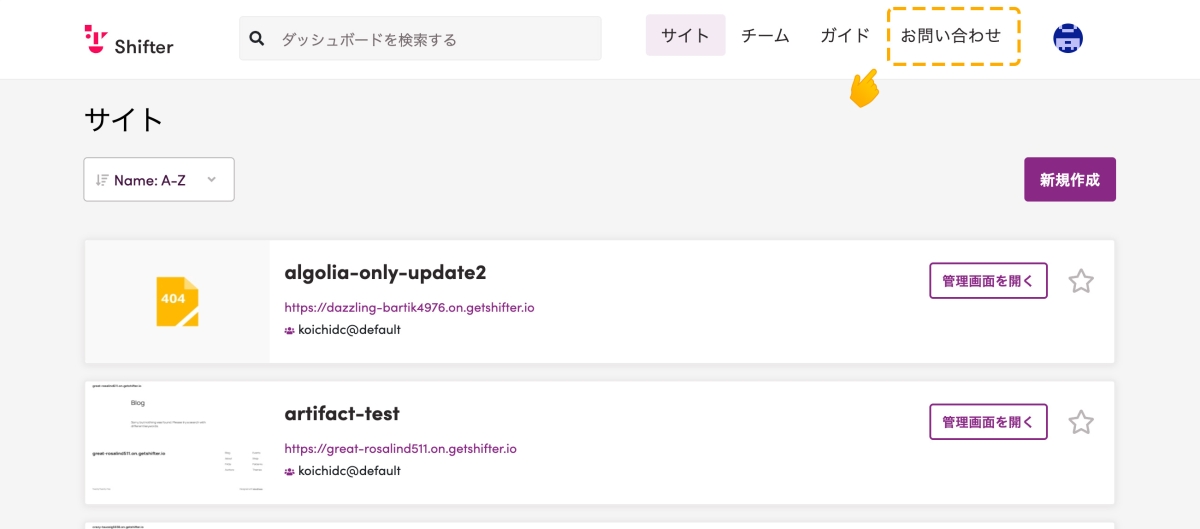Screen dimensions: 1200x529
Task: Star the artifact-test site
Action: [1081, 422]
